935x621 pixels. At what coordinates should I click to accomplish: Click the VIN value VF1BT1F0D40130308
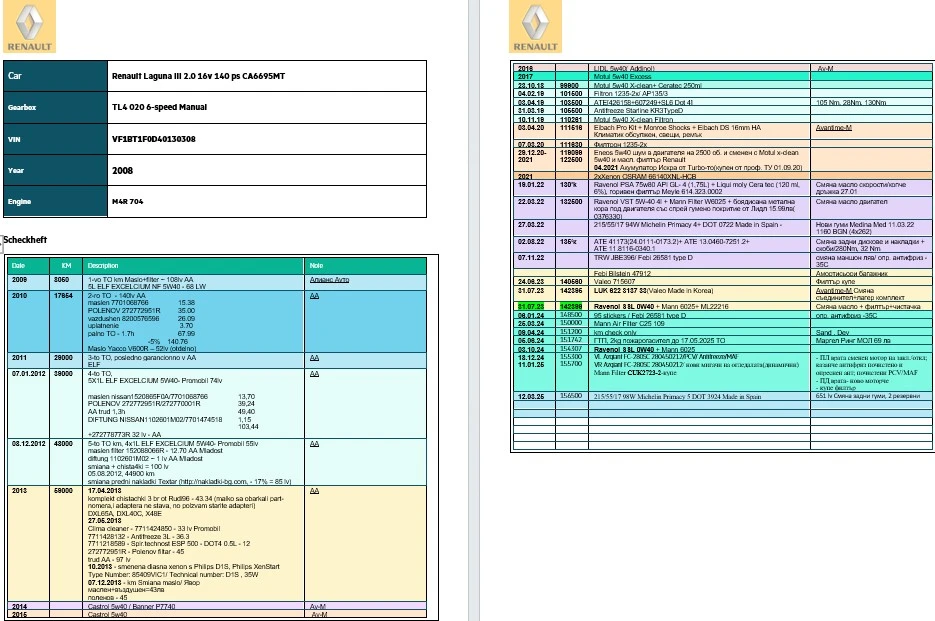(x=154, y=139)
